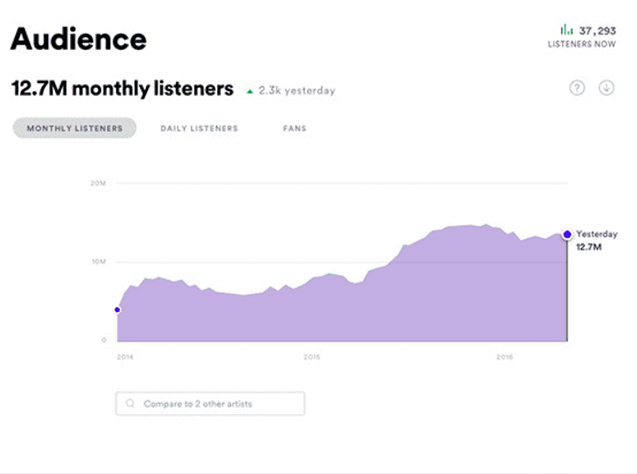
Task: Click the green up-triangle change indicator
Action: pos(250,91)
